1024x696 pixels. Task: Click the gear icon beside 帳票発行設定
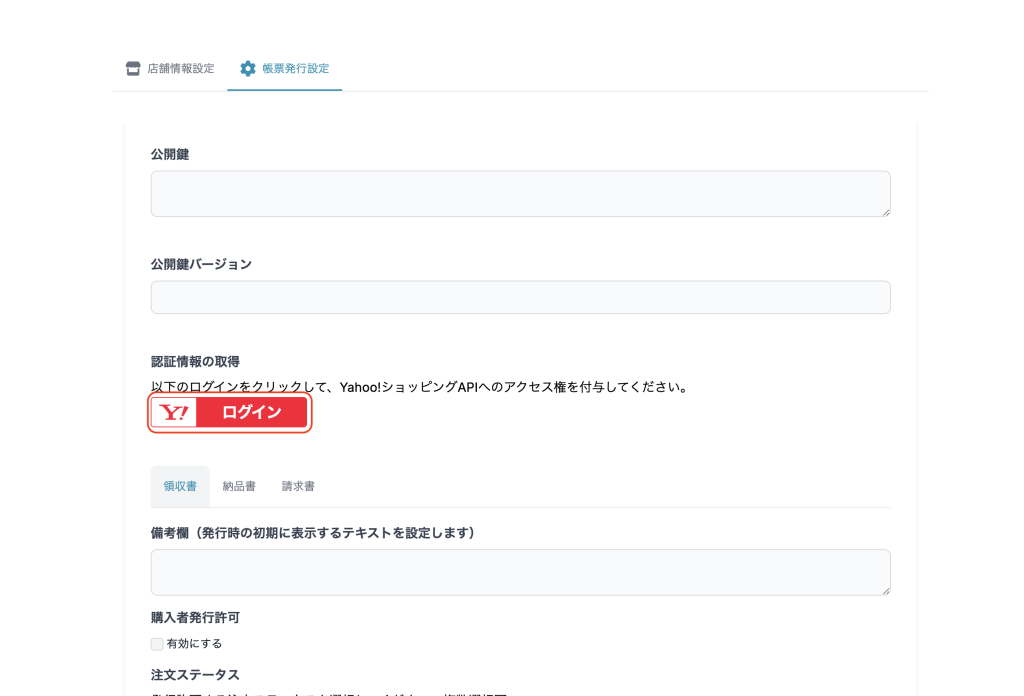[x=248, y=69]
